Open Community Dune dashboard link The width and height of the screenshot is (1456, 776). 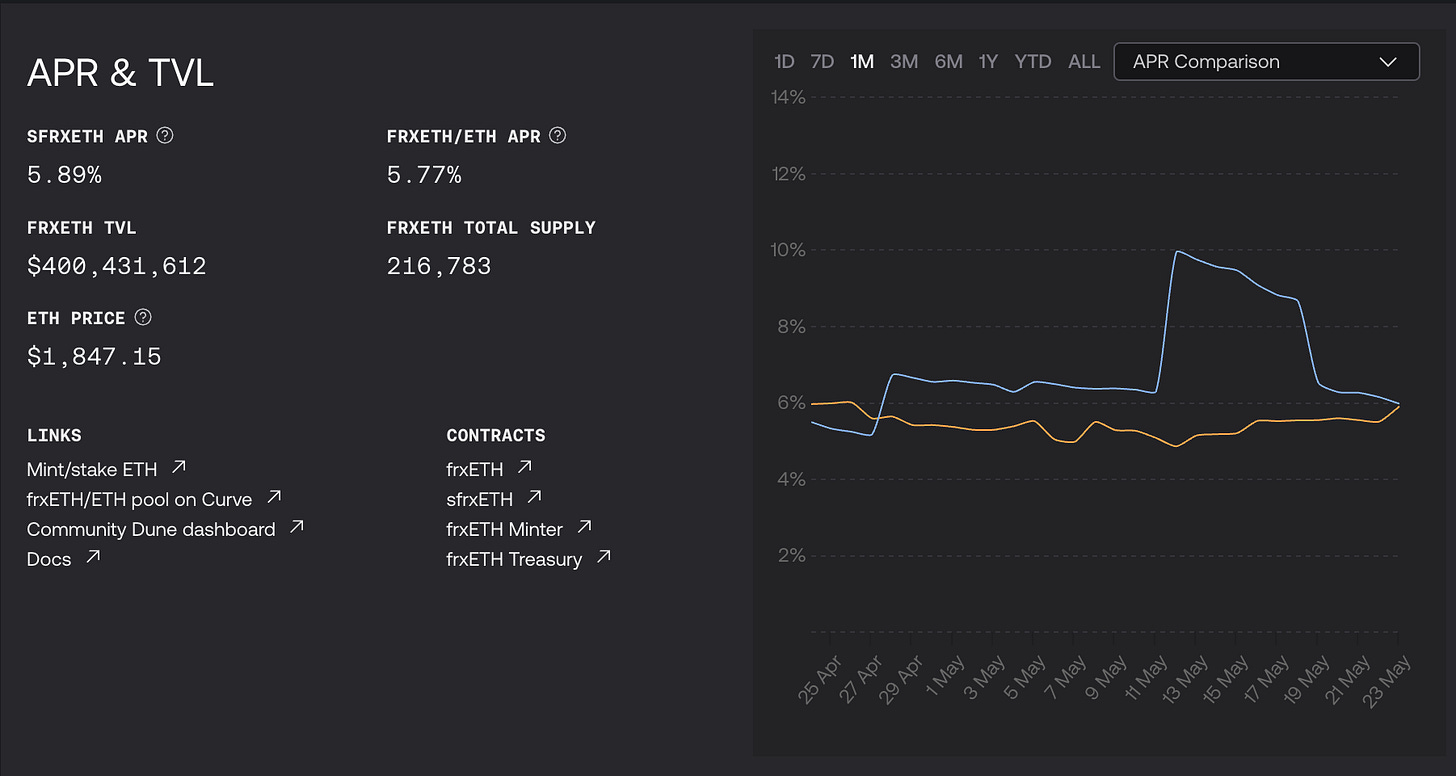(151, 529)
